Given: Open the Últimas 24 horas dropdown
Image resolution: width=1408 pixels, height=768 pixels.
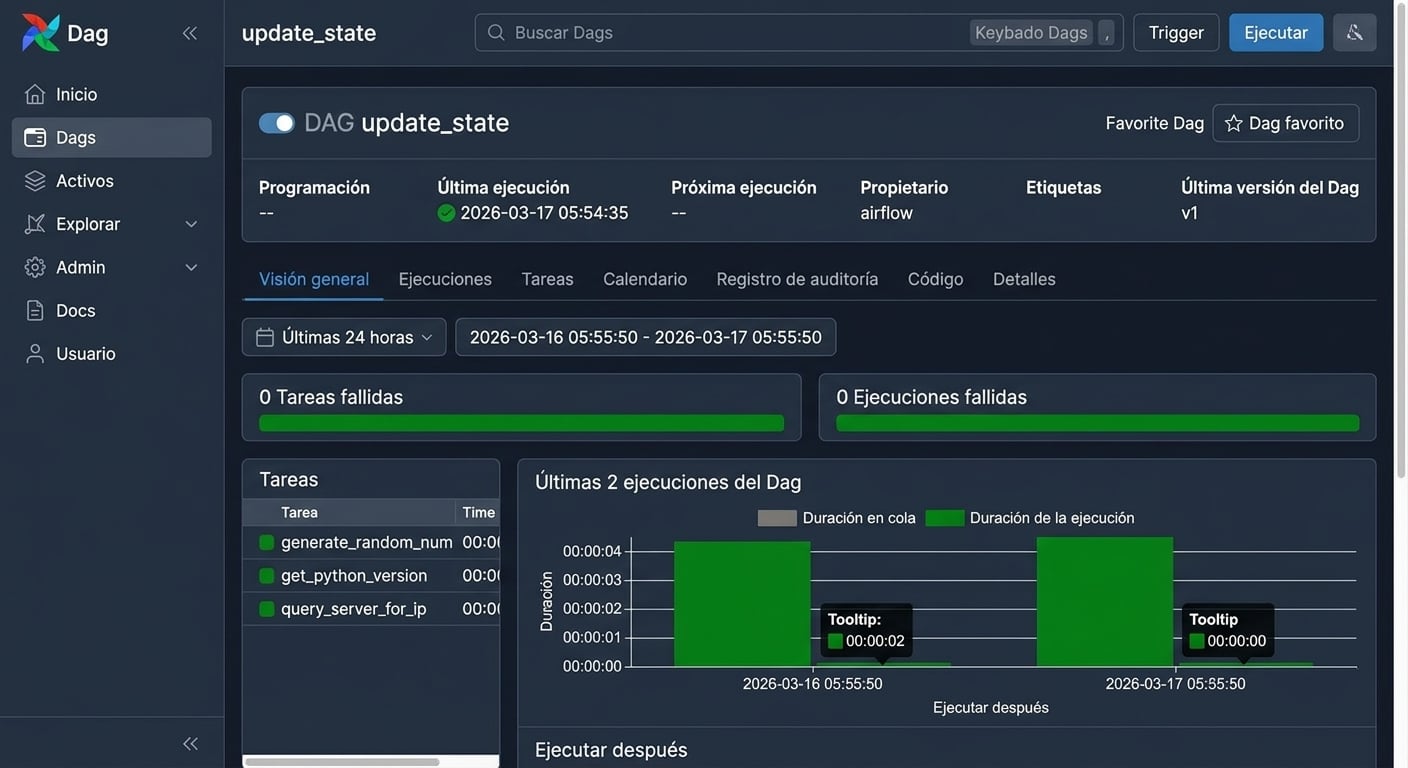Looking at the screenshot, I should 344,337.
